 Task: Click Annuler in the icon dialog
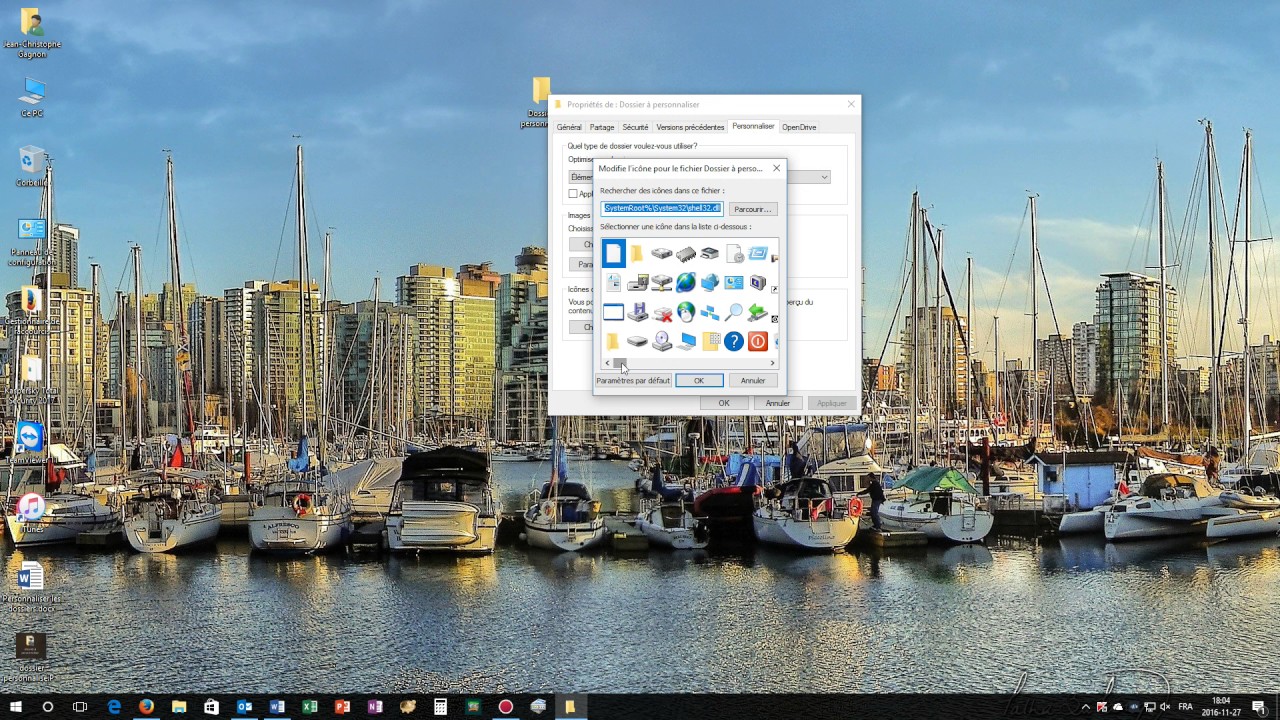(753, 381)
